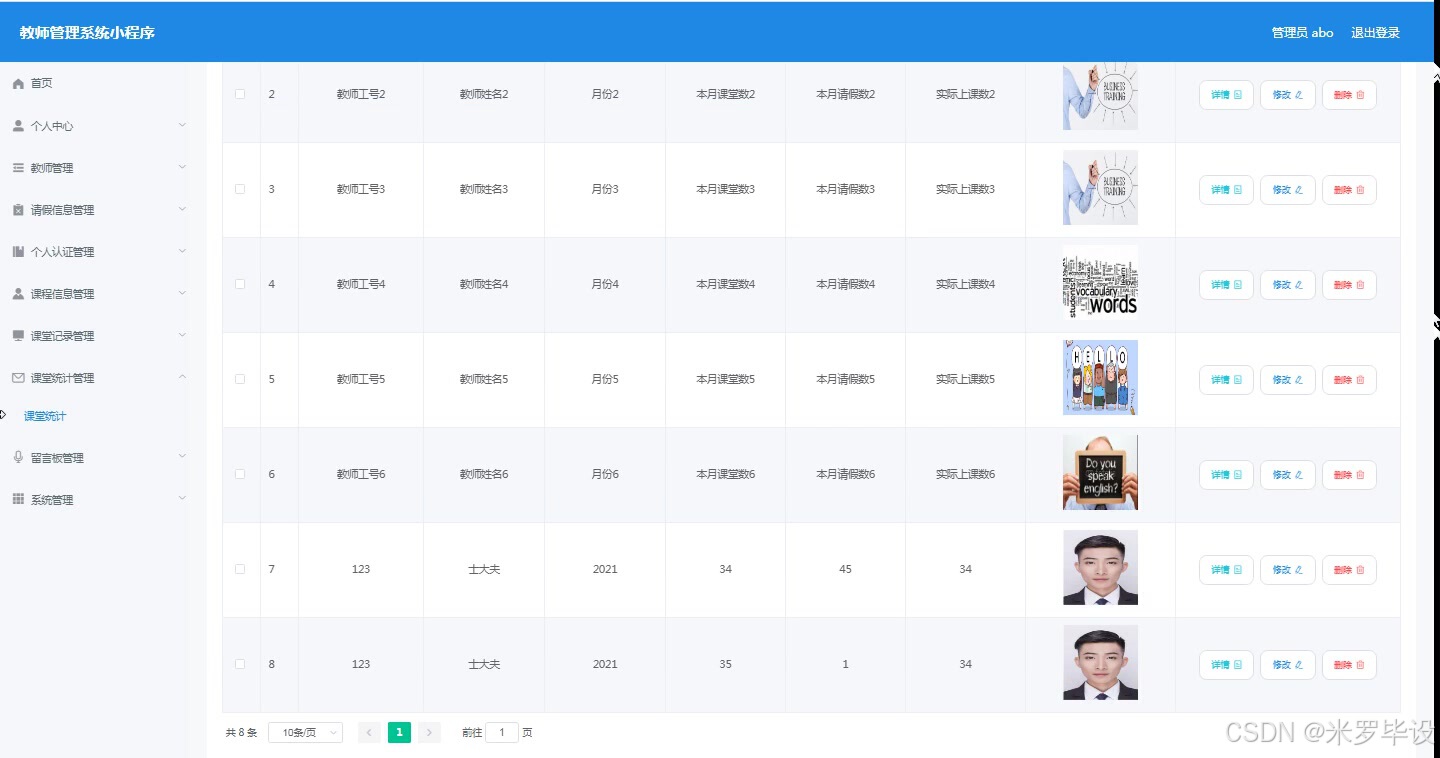The width and height of the screenshot is (1440, 758).
Task: Go to 首页 in sidebar
Action: (41, 84)
